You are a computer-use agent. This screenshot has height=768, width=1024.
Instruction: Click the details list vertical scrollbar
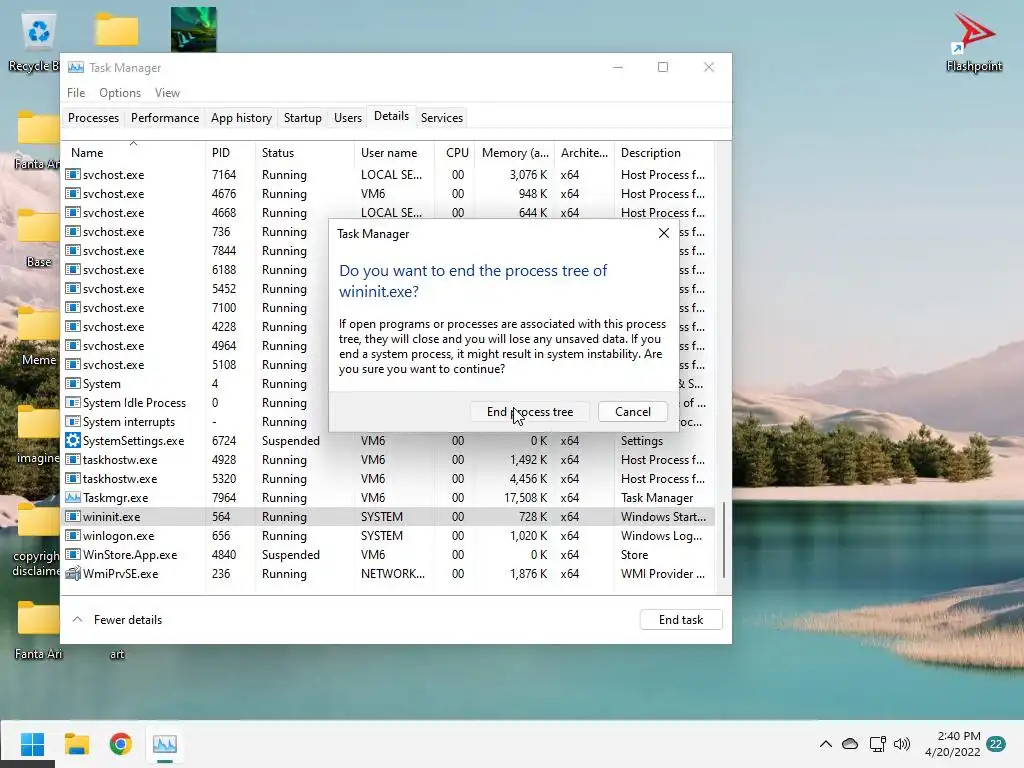pyautogui.click(x=723, y=539)
